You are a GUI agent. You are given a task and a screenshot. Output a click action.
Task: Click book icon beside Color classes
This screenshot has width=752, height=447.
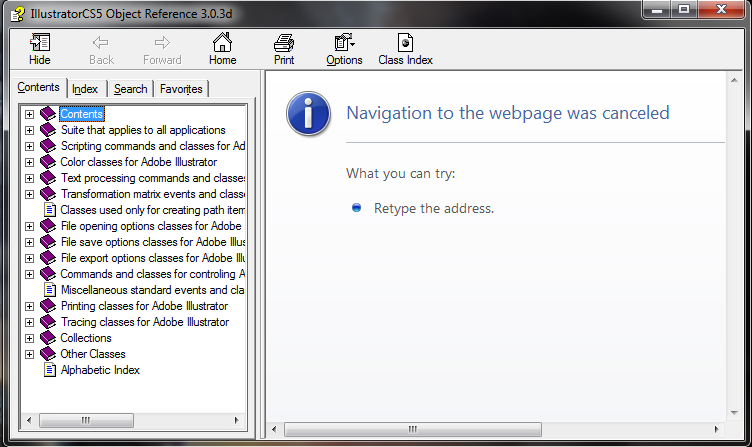click(48, 162)
